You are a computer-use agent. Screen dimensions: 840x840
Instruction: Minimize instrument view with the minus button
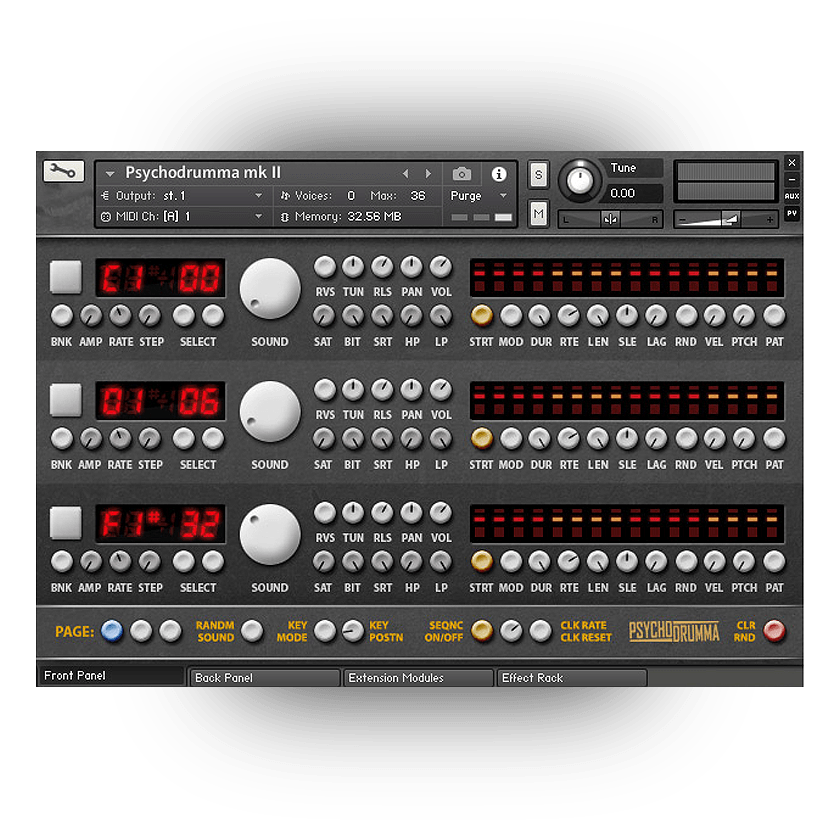792,179
